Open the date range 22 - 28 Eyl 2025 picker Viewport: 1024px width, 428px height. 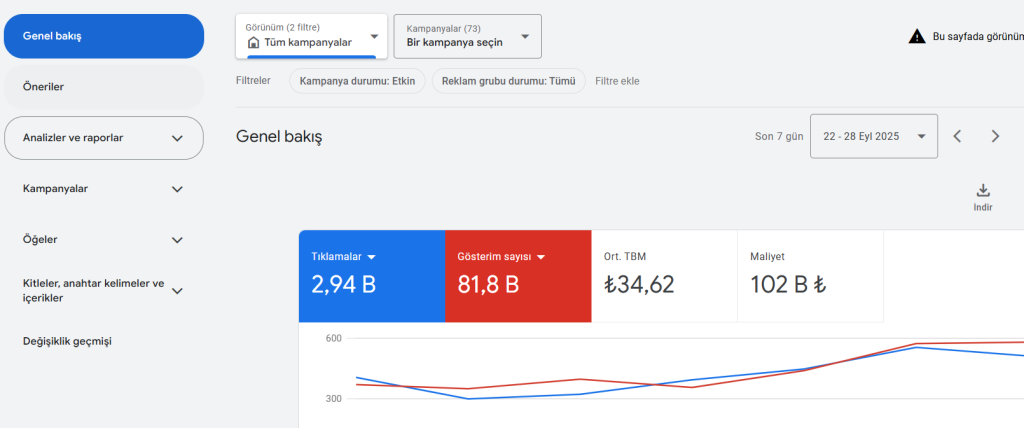[874, 136]
